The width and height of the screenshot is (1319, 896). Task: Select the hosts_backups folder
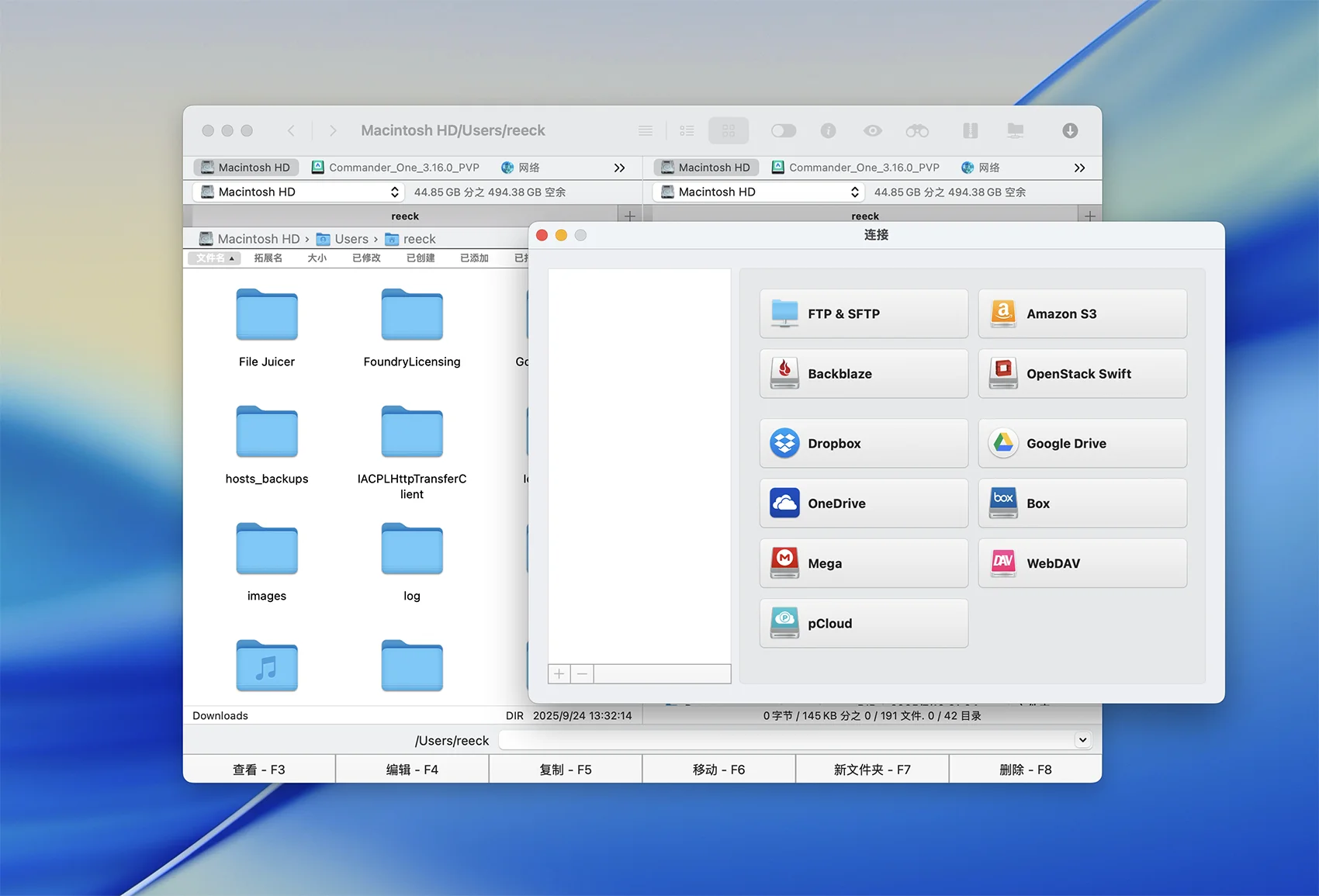[267, 445]
